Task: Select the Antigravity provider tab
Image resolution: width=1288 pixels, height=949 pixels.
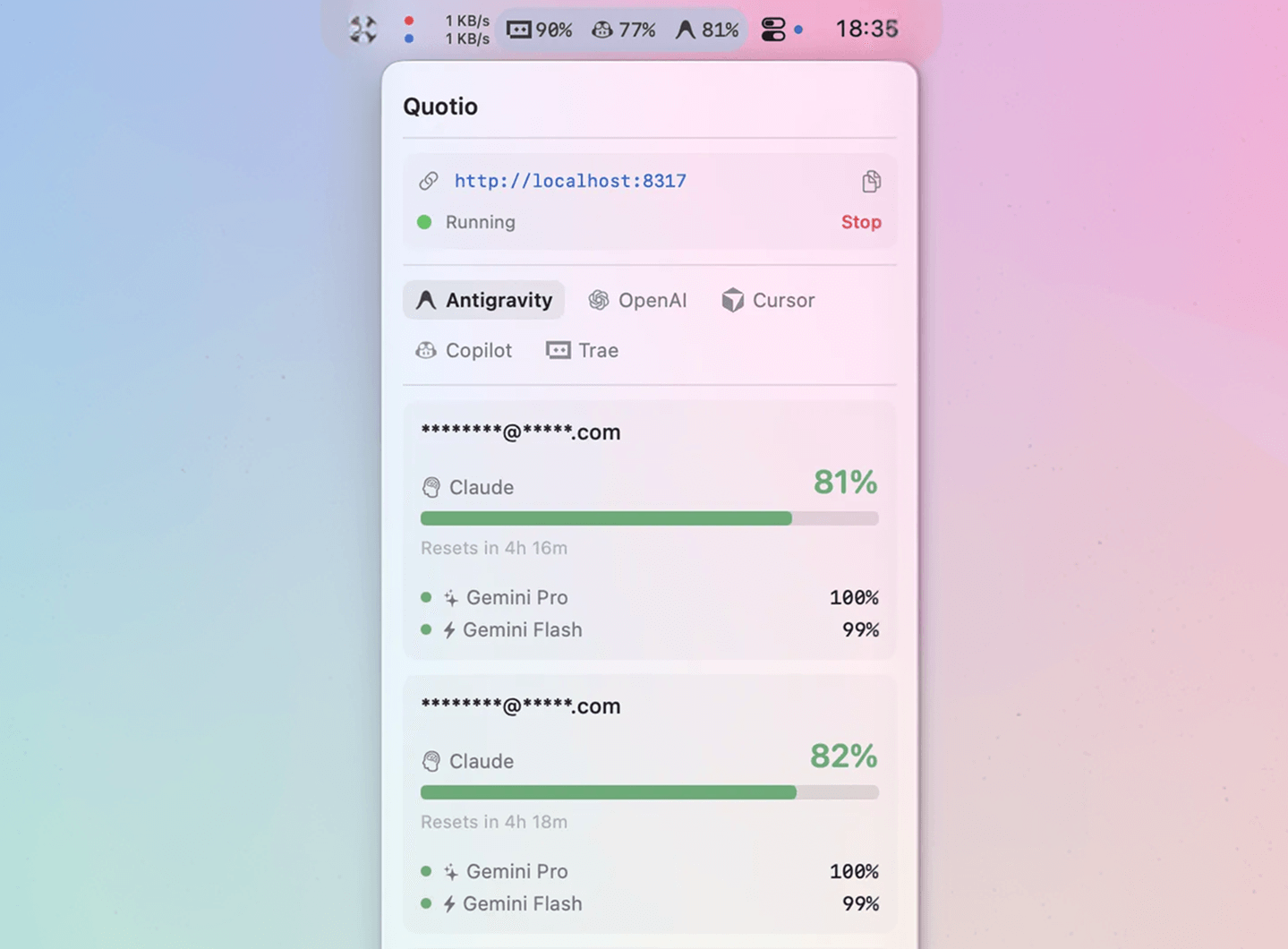Action: click(484, 300)
